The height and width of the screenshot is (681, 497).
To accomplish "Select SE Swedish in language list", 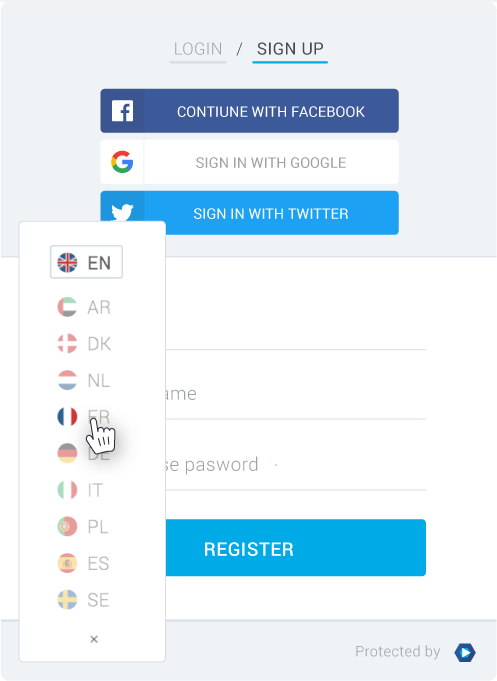I will coord(83,600).
